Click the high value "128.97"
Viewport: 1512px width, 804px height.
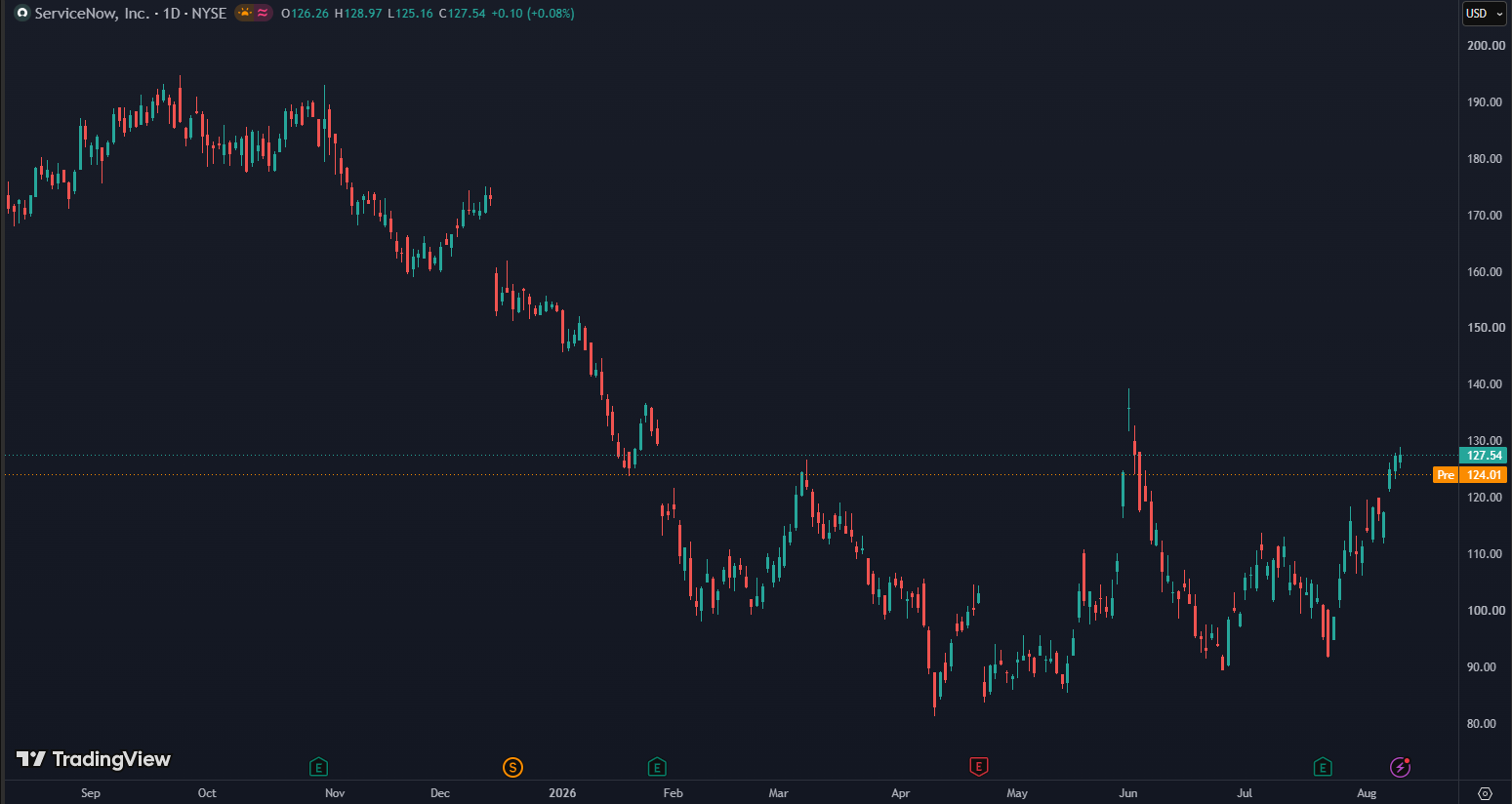click(362, 14)
